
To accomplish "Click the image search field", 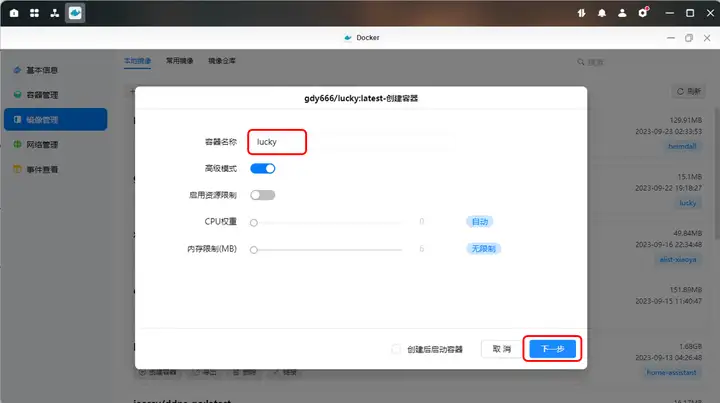I will click(x=638, y=62).
